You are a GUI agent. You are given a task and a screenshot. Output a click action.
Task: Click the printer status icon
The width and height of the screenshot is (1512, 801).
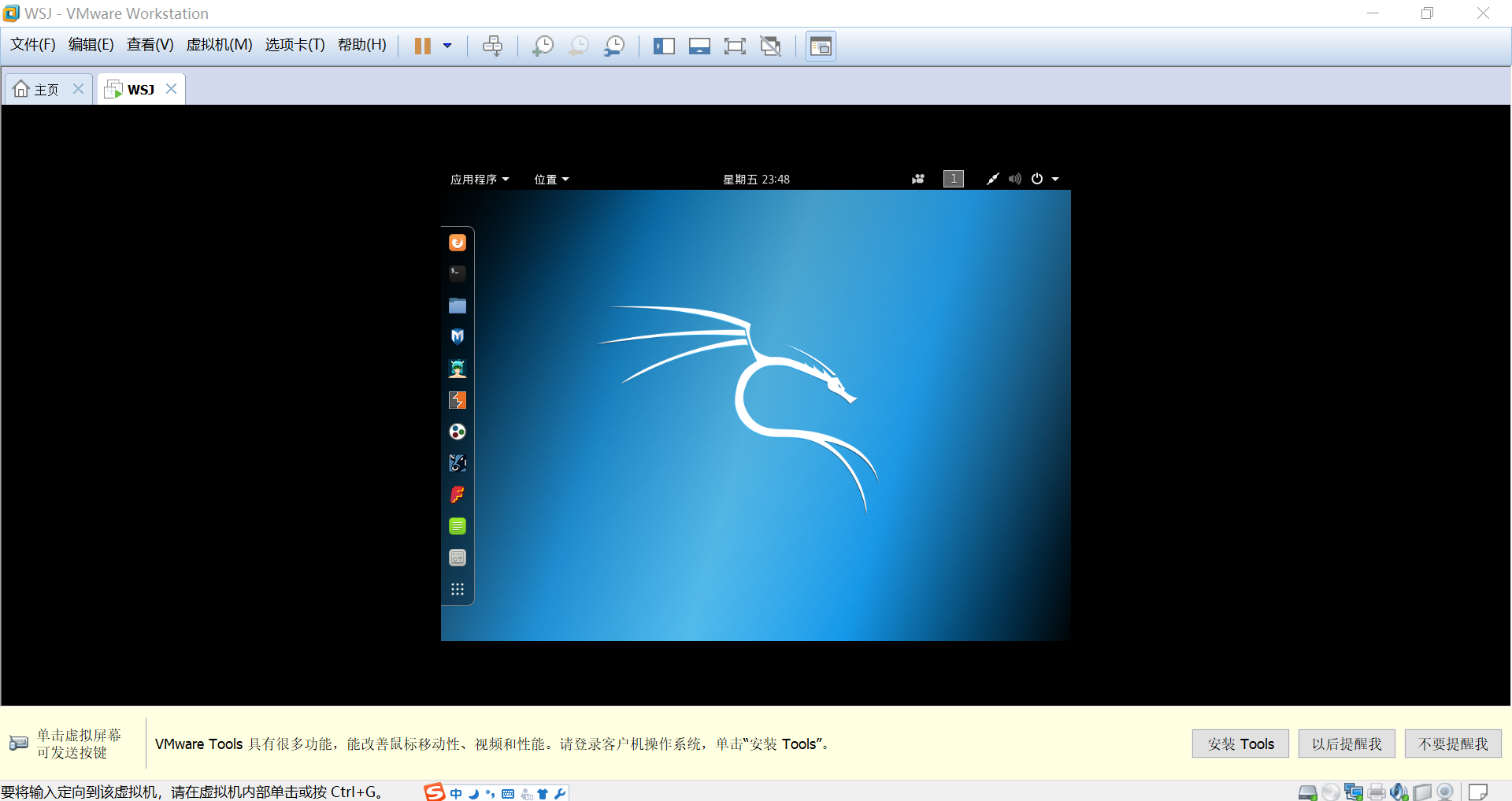[1377, 792]
